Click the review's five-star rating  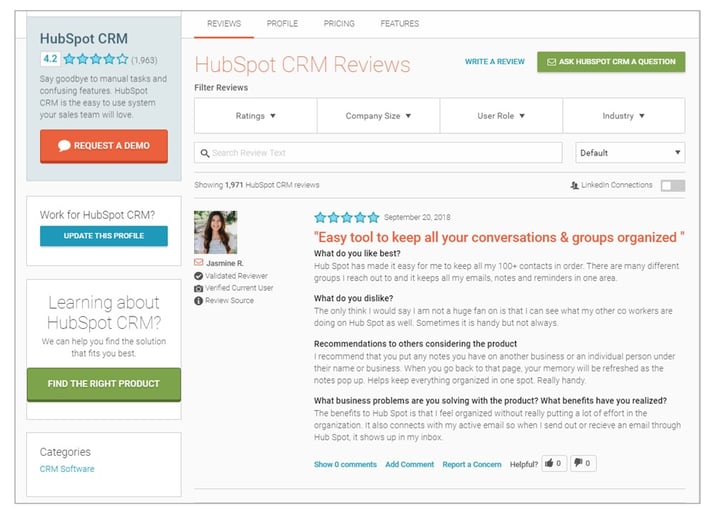point(346,217)
